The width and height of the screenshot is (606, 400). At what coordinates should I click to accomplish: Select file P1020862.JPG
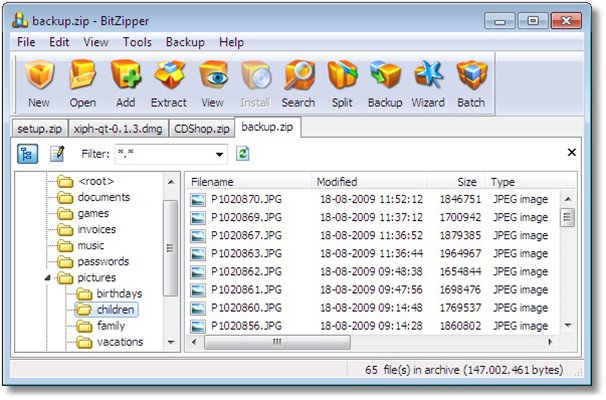coord(246,272)
